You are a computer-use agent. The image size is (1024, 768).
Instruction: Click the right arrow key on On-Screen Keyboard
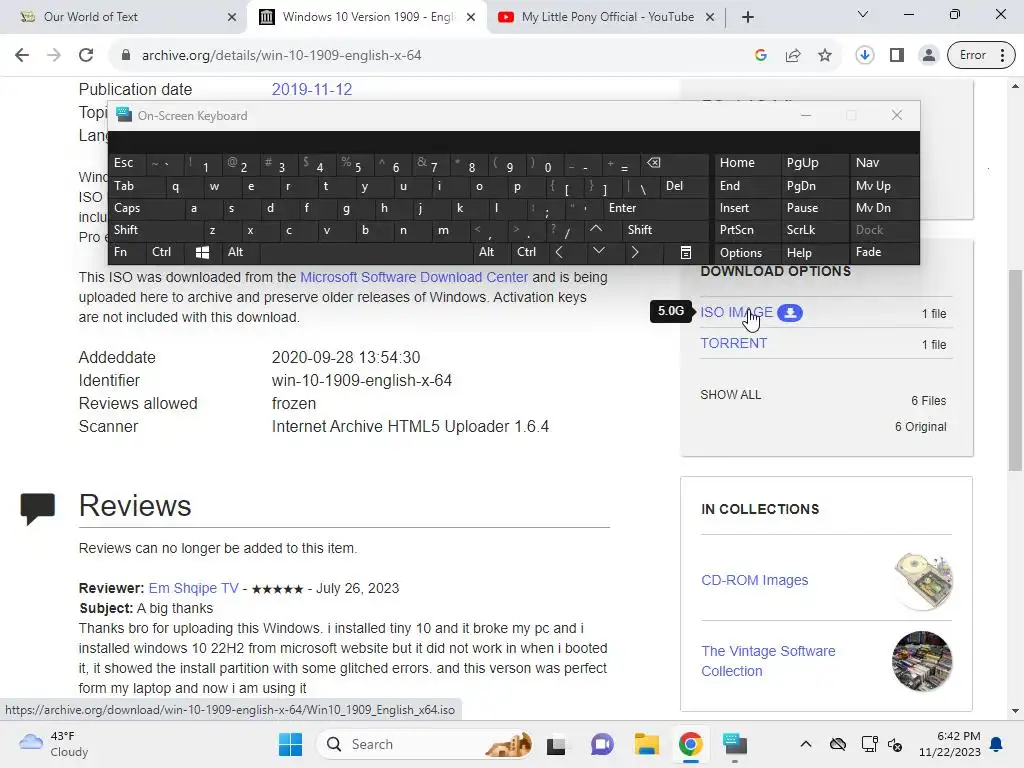pos(634,252)
